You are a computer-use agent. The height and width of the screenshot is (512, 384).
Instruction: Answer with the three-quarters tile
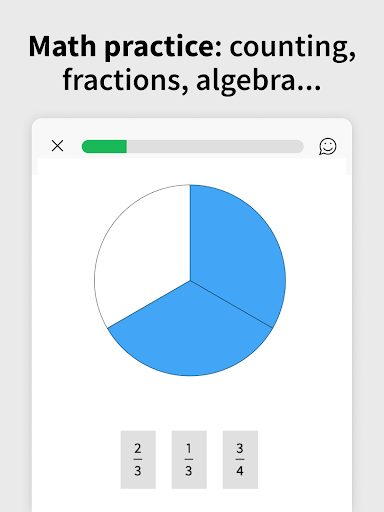coord(240,460)
